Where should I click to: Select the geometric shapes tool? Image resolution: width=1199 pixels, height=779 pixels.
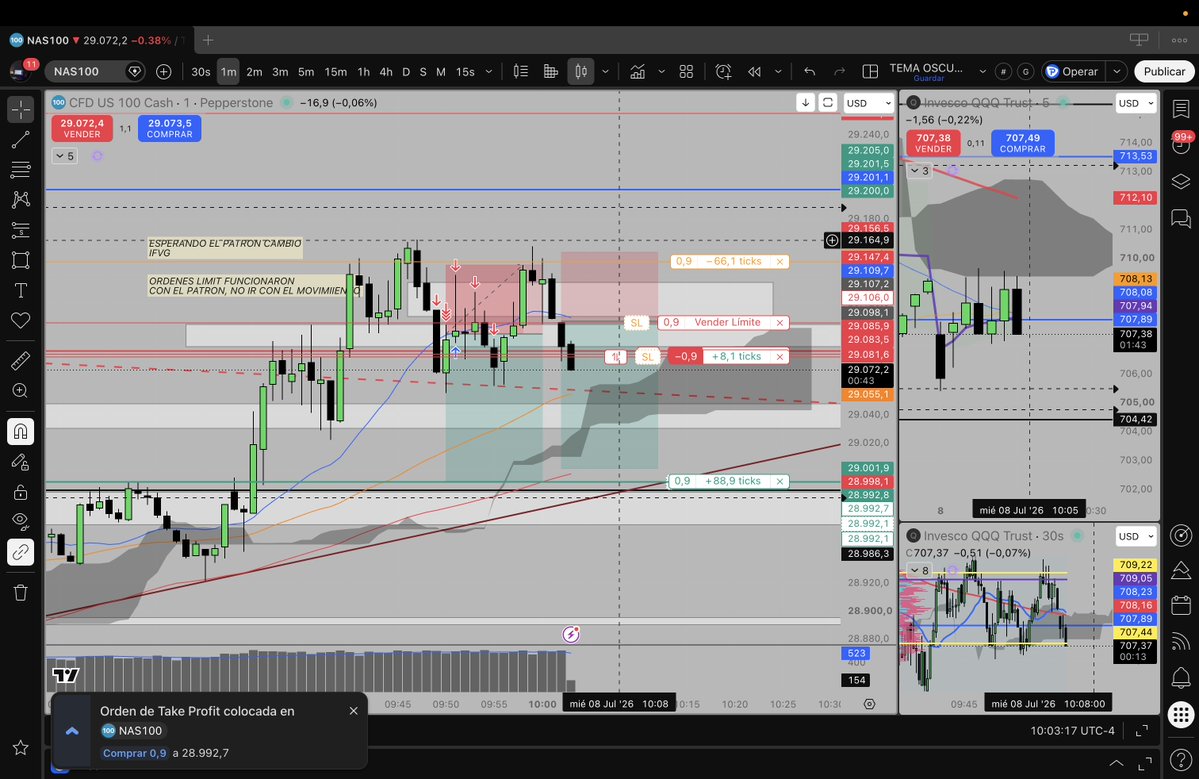[x=21, y=260]
